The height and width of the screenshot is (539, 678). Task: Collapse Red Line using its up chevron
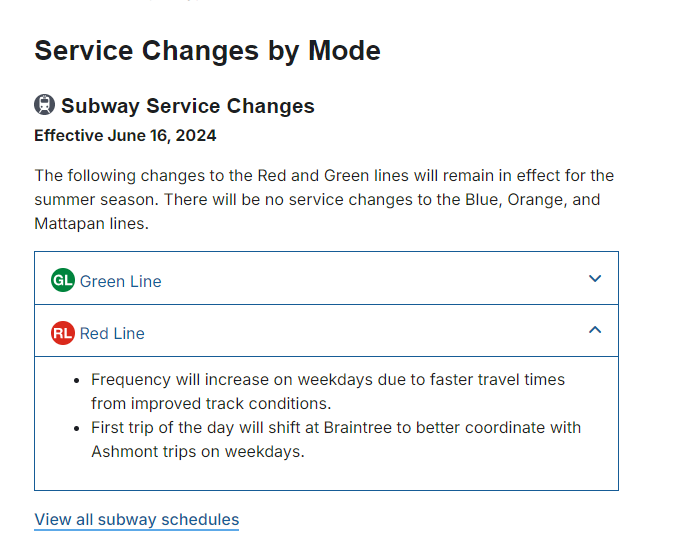(595, 330)
